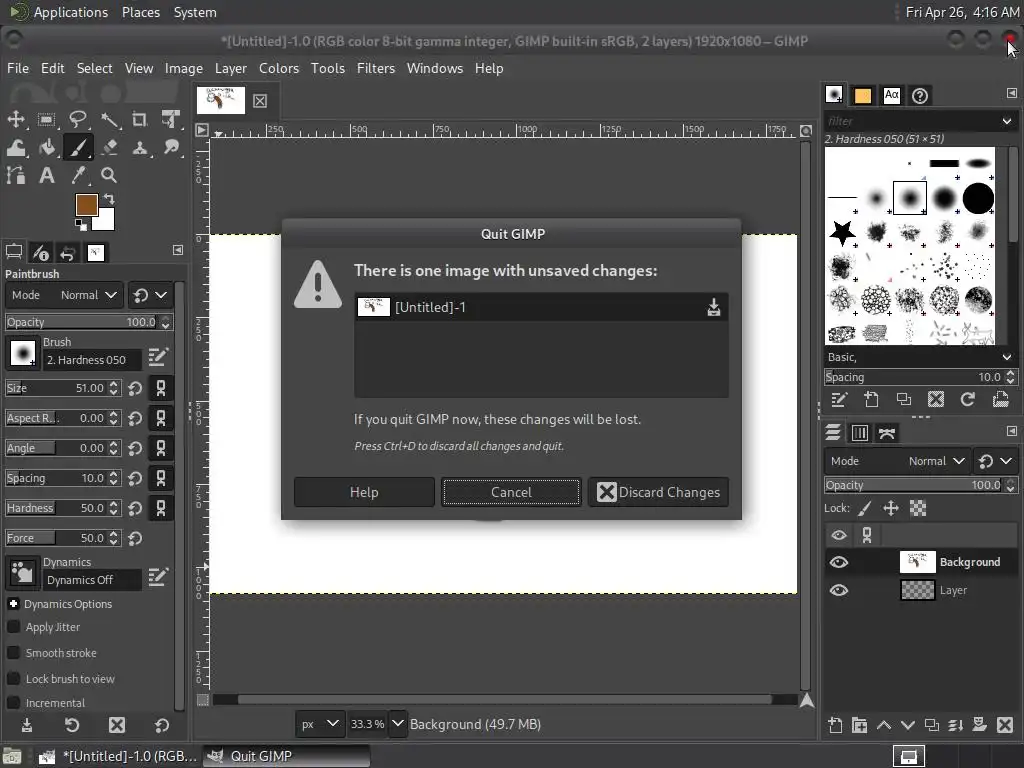Select the Bucket Fill tool
Image resolution: width=1024 pixels, height=768 pixels.
(46, 148)
